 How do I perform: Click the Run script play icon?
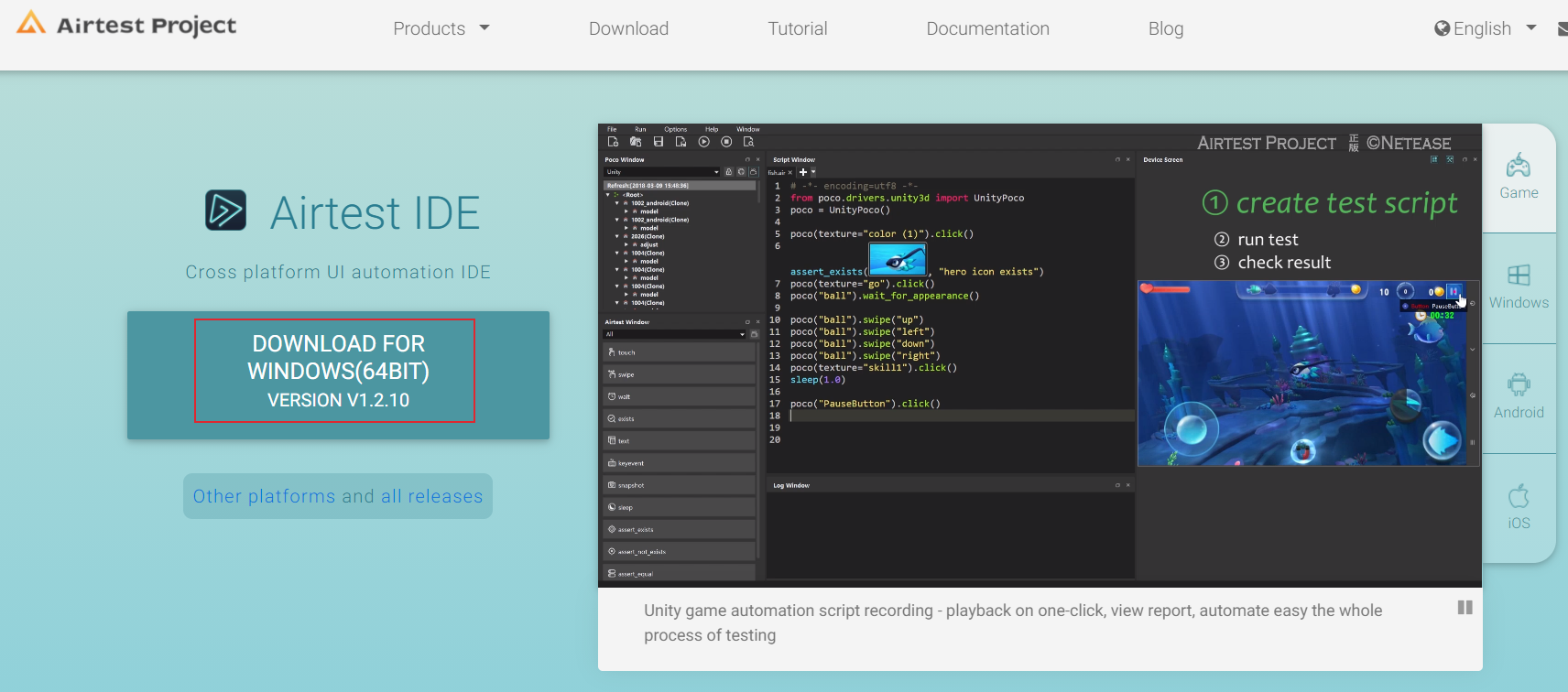tap(703, 142)
